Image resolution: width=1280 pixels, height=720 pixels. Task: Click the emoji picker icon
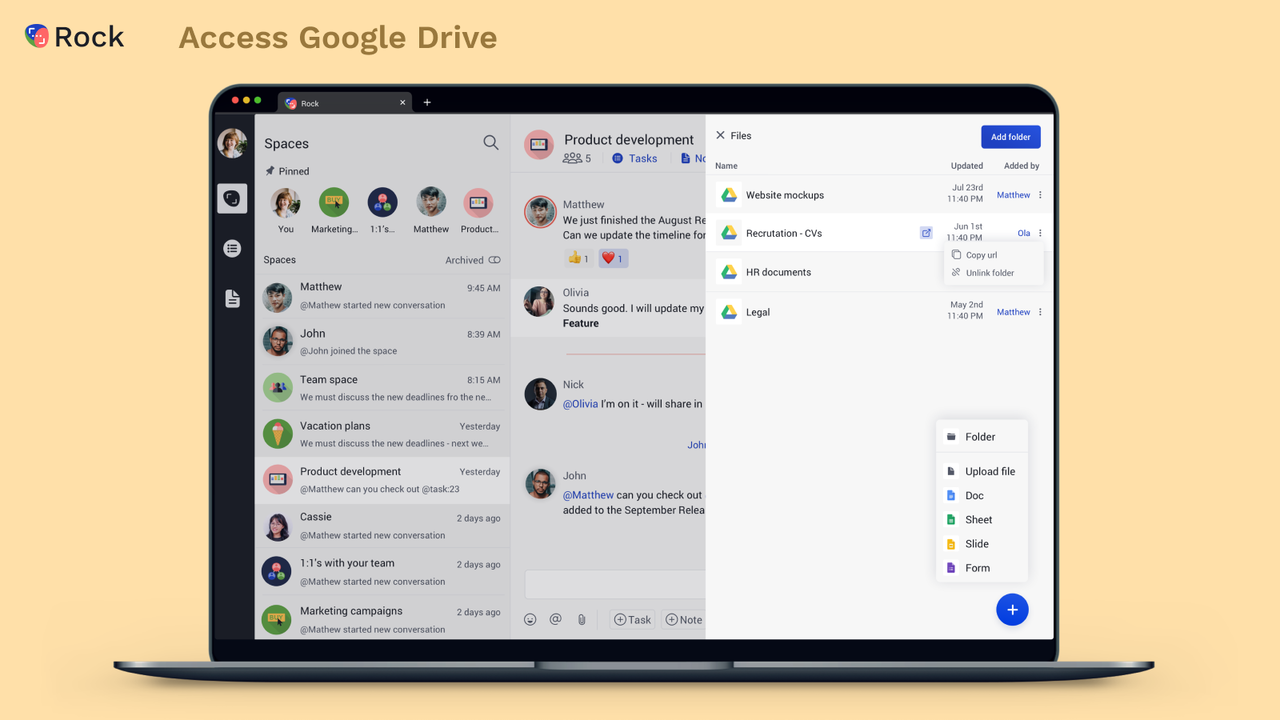pos(530,620)
